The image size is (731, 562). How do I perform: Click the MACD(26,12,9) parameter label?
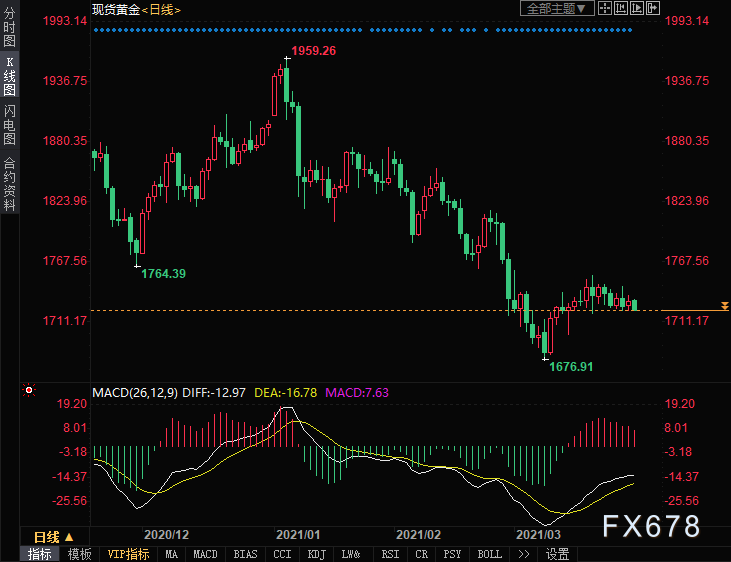coord(135,393)
